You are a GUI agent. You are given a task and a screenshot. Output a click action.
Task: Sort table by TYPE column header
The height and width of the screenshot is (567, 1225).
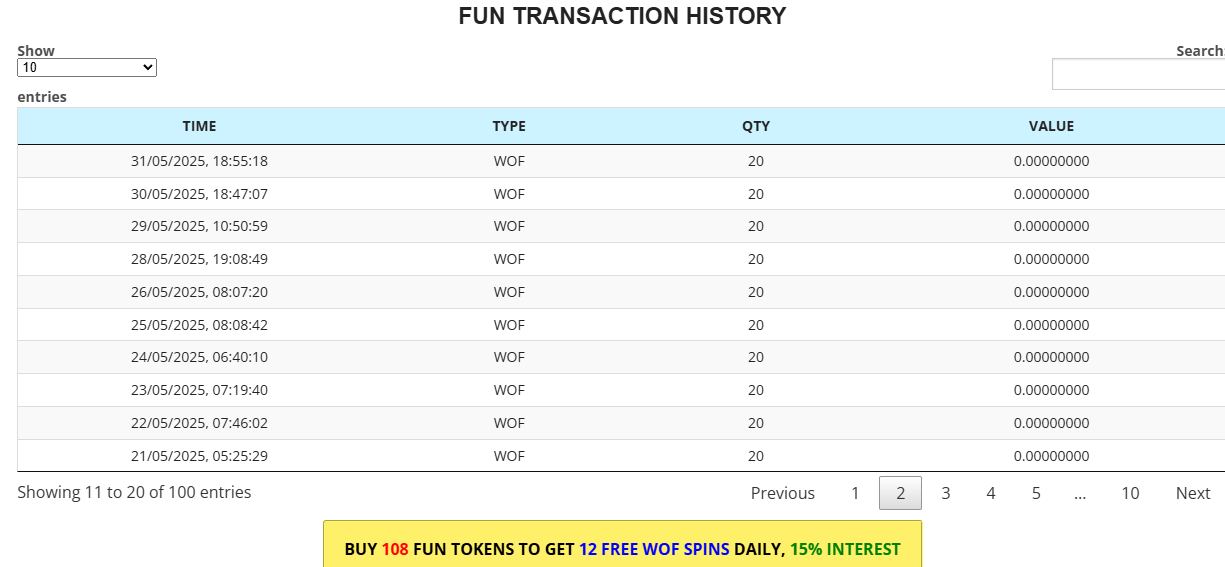[x=509, y=126]
